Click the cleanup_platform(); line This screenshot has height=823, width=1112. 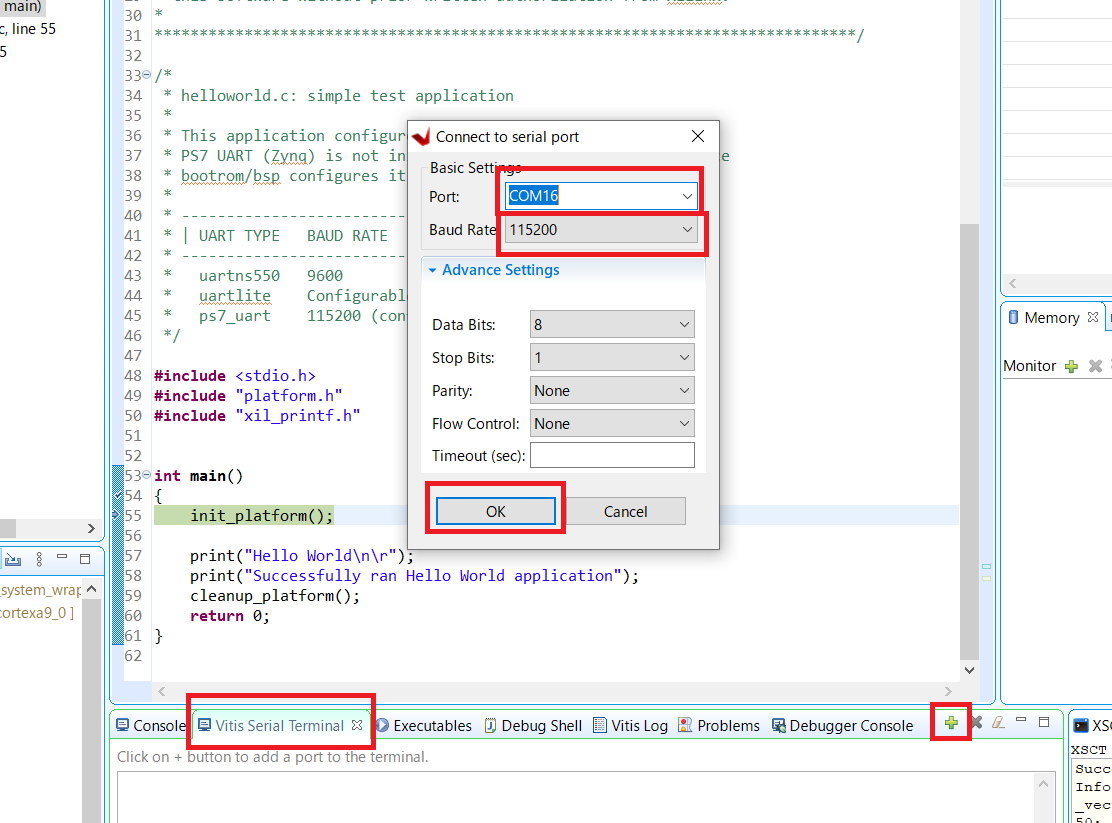point(275,595)
